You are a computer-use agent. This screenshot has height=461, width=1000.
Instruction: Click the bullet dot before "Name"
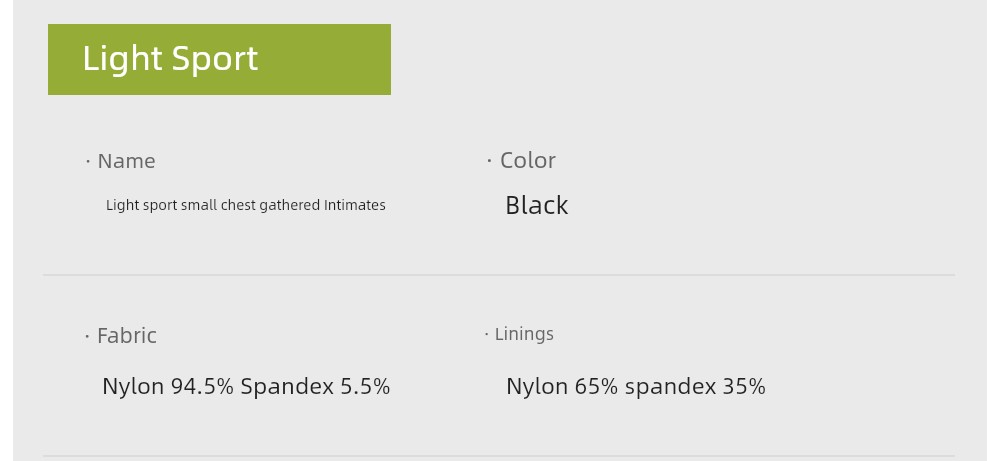88,161
